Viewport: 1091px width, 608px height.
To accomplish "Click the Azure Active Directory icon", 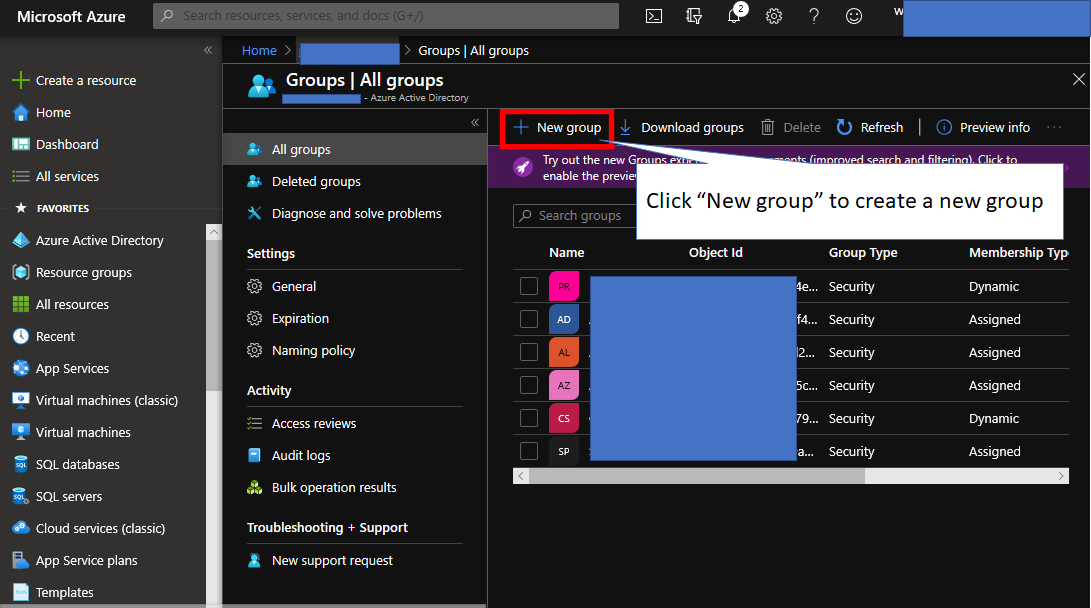I will click(21, 240).
